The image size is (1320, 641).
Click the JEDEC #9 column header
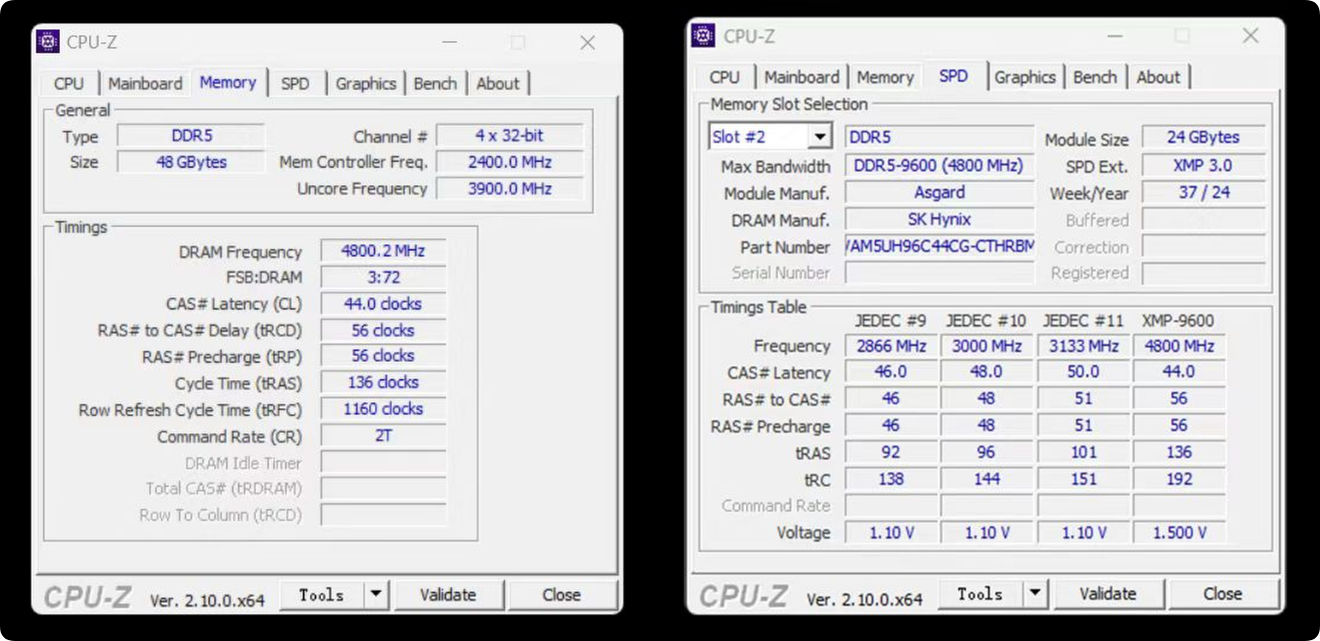(x=890, y=321)
